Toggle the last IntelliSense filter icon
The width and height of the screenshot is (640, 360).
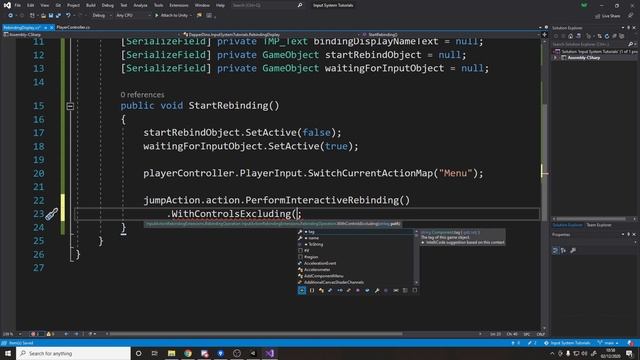(x=415, y=290)
